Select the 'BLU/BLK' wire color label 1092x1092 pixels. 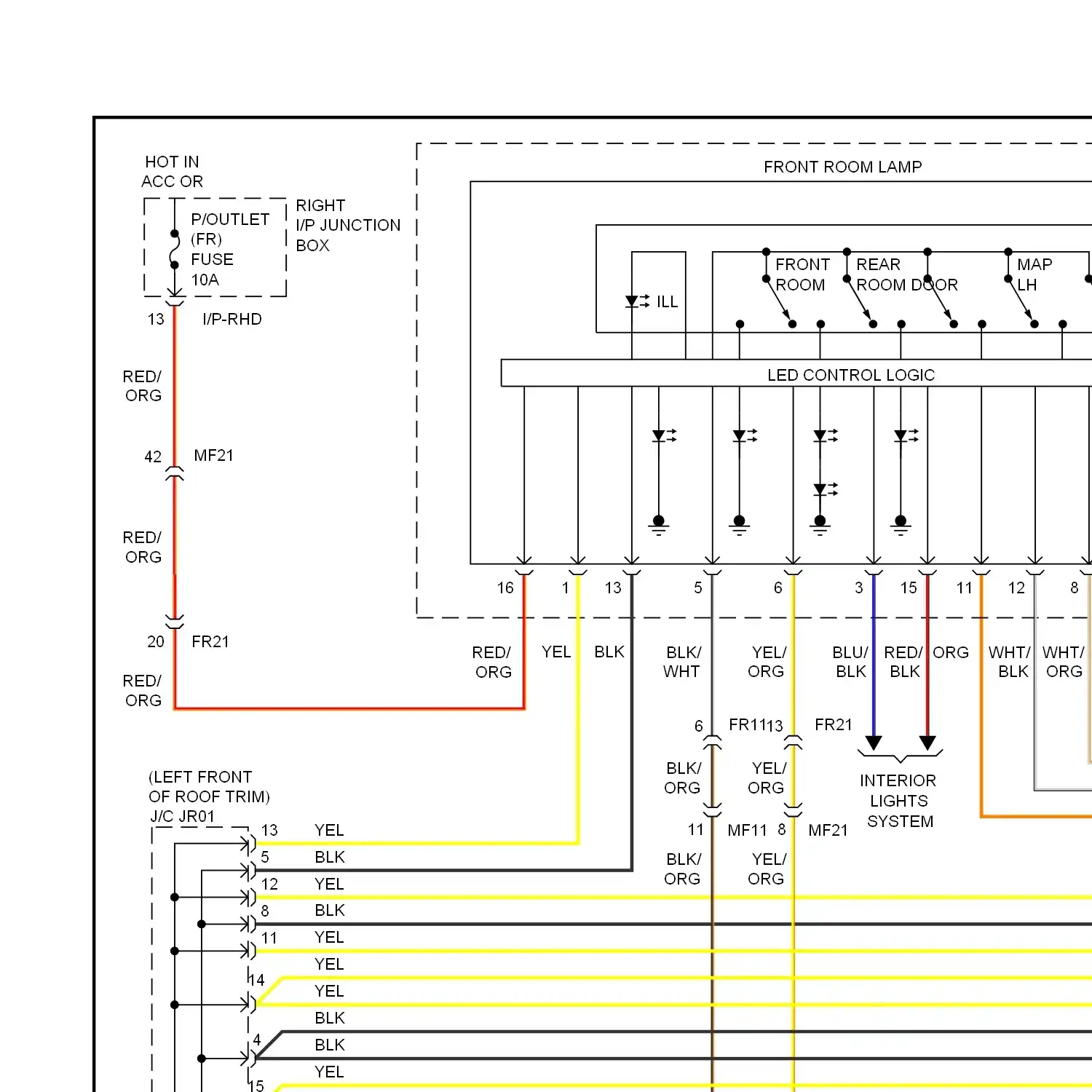850,662
